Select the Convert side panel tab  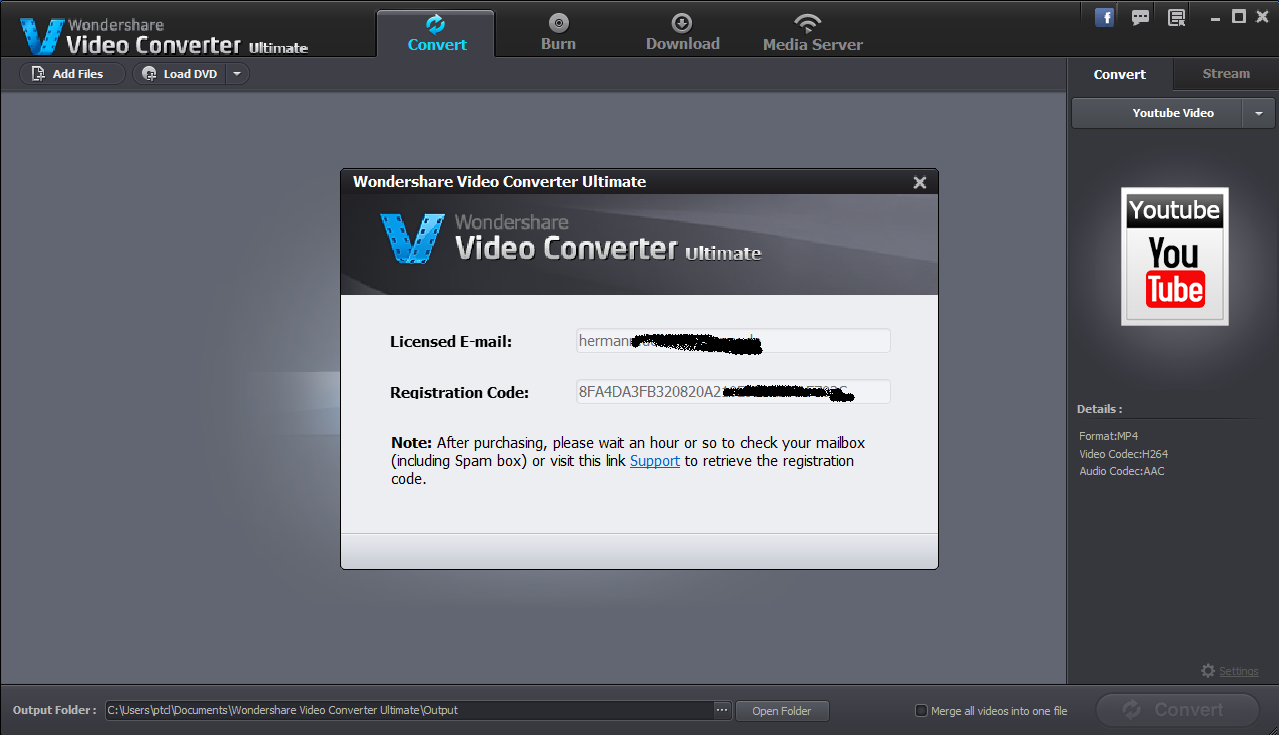coord(1119,74)
